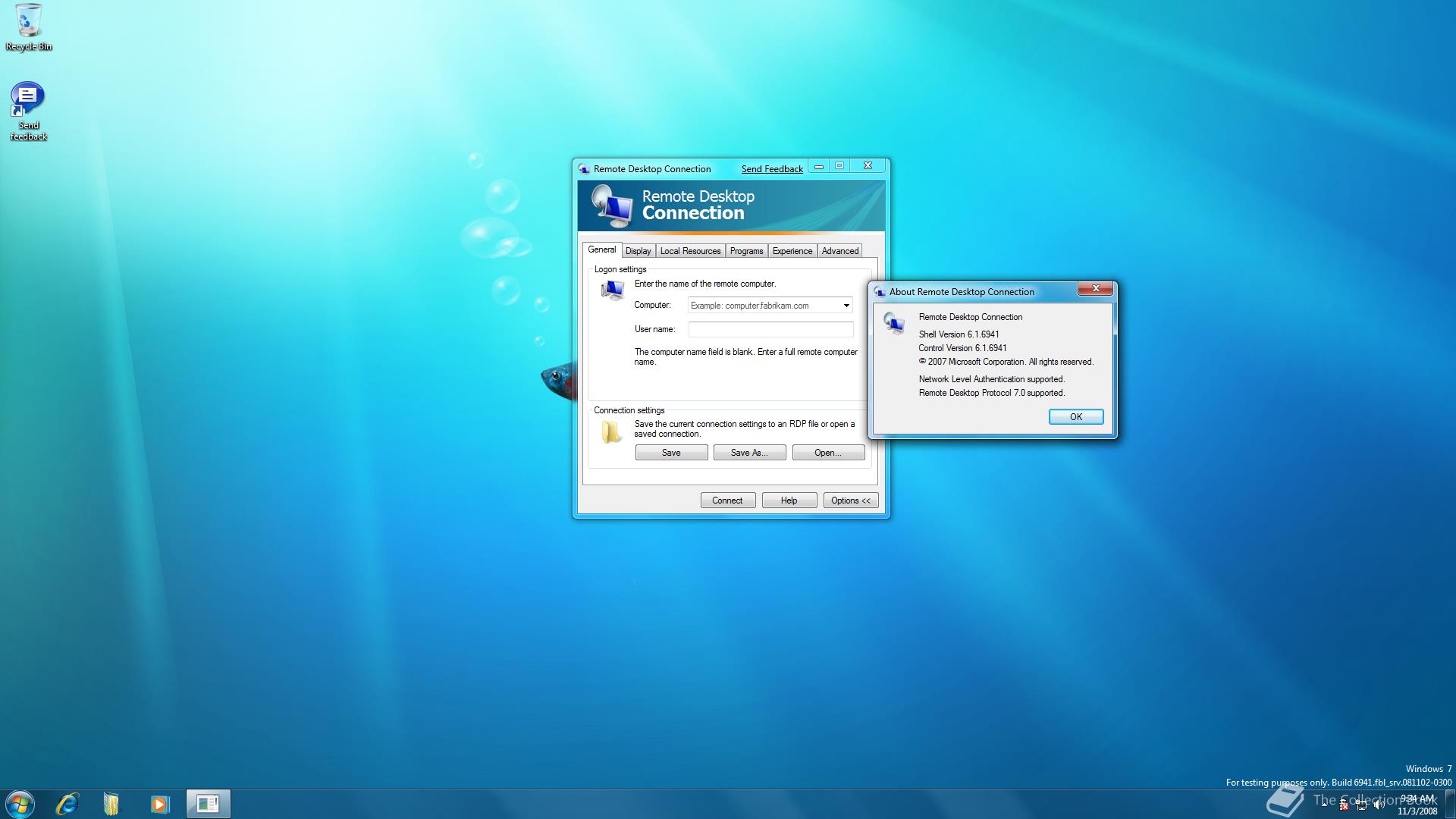Click the Connection settings folder icon
This screenshot has width=1456, height=819.
click(611, 431)
